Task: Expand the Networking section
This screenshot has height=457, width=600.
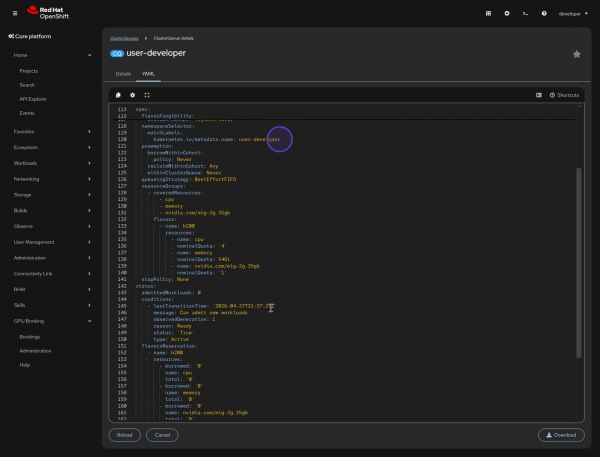Action: [52, 179]
